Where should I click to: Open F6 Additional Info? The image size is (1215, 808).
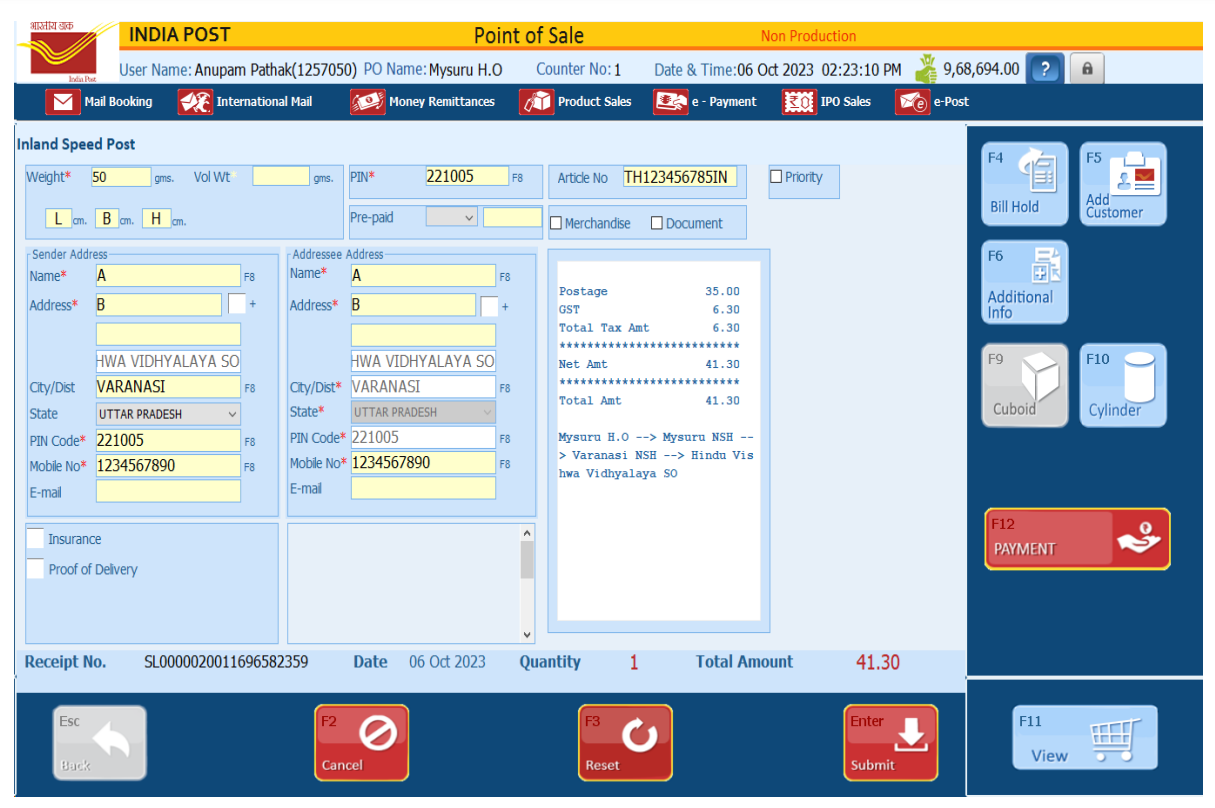coord(1024,282)
